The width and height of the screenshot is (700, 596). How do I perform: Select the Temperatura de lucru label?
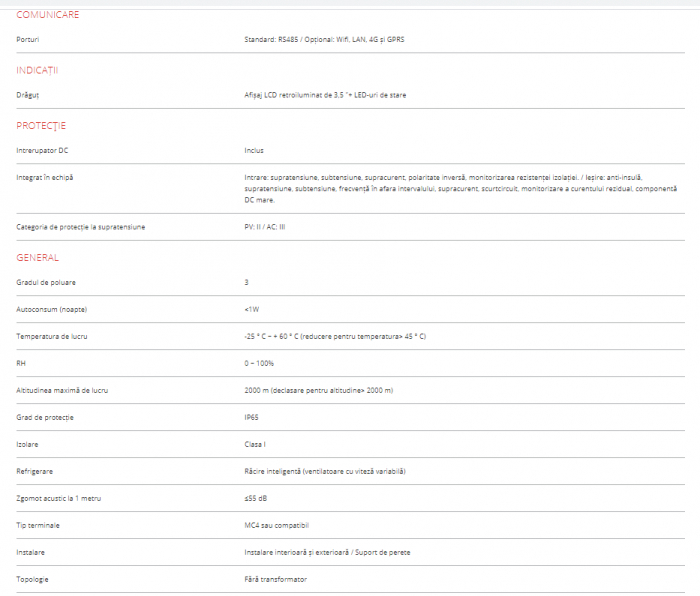coord(52,336)
